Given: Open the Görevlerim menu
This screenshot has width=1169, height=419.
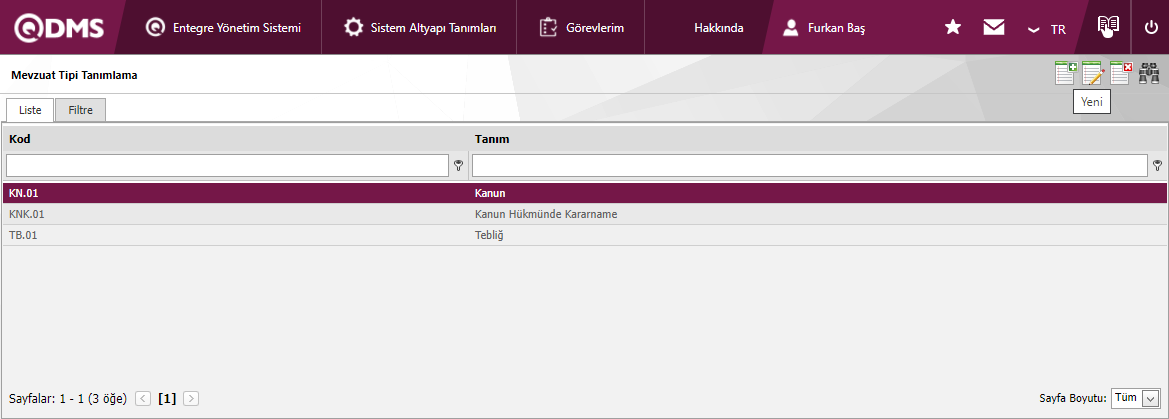Looking at the screenshot, I should (x=582, y=28).
